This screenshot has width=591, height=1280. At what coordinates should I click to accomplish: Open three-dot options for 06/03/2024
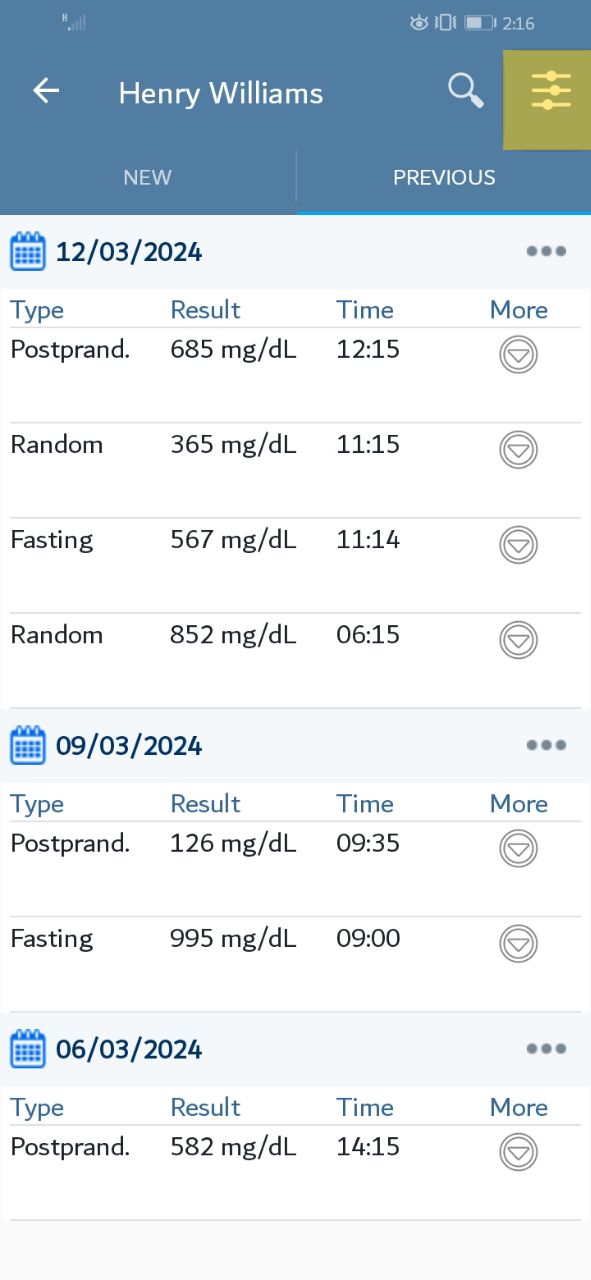[x=546, y=1049]
